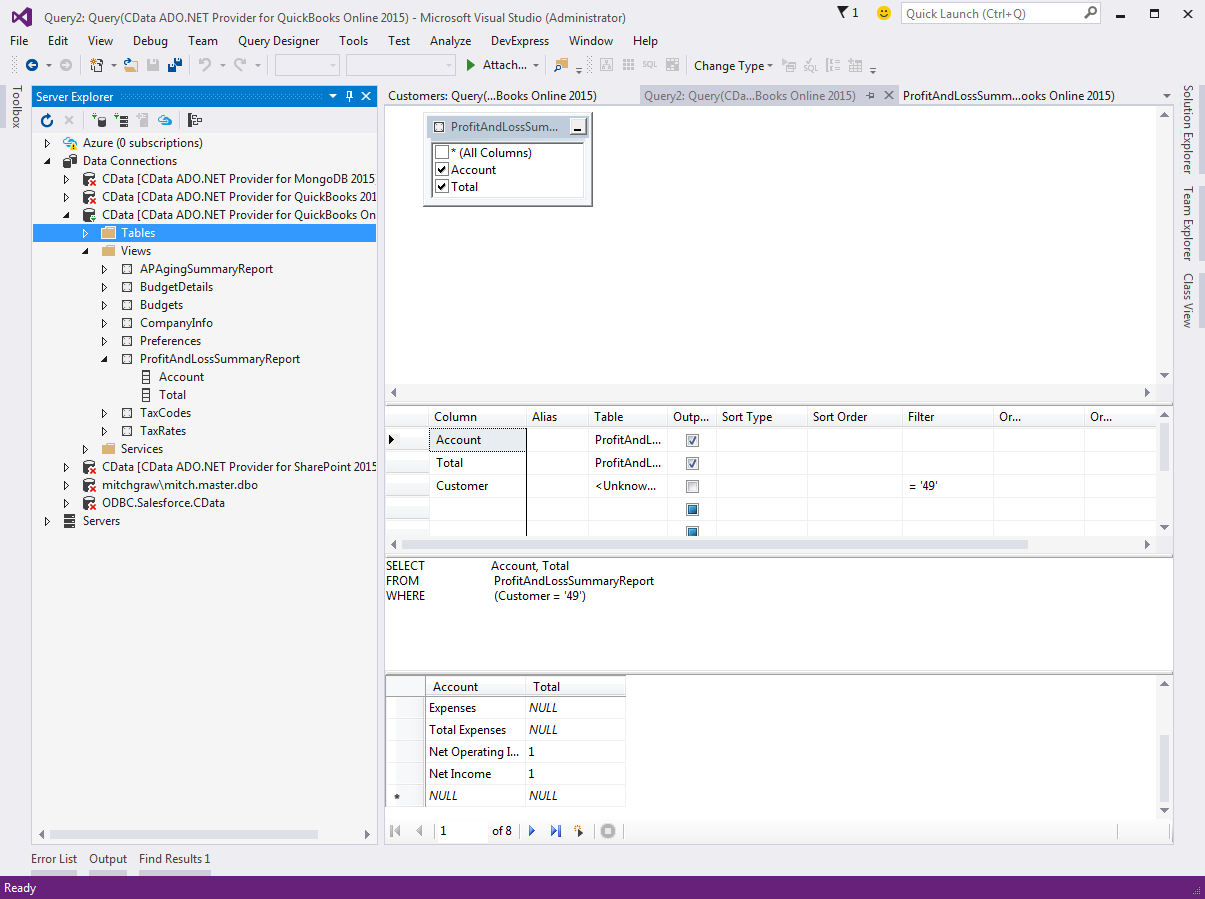Open the Error List panel tab
The width and height of the screenshot is (1205, 899).
tap(54, 859)
